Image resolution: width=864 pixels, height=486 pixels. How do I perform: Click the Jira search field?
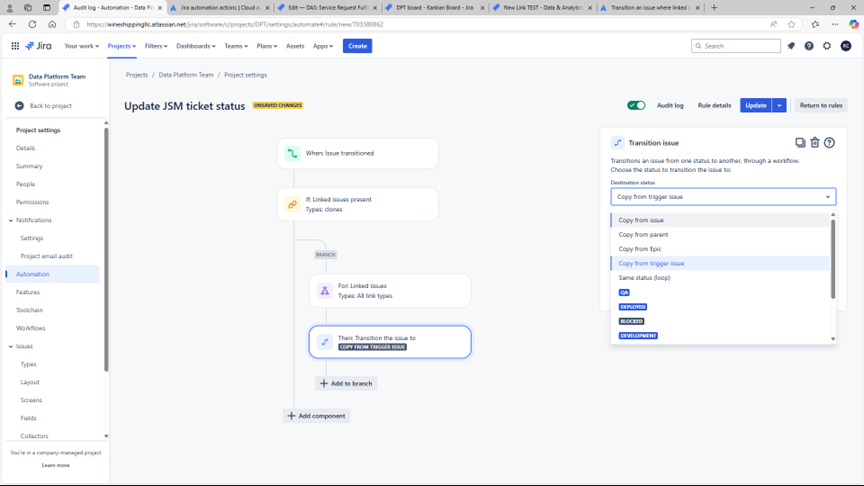[736, 46]
